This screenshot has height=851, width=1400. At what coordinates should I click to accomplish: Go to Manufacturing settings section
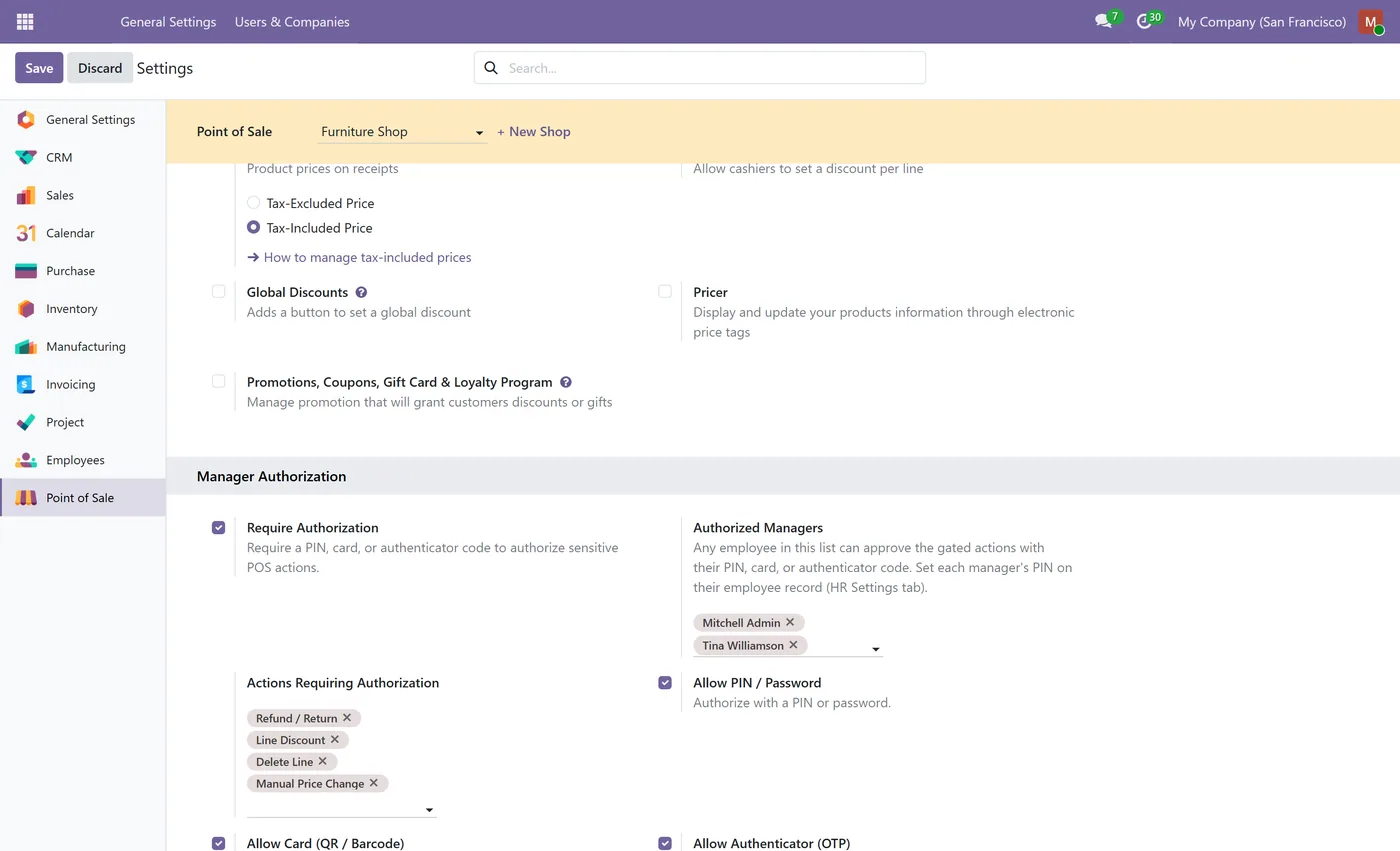[83, 347]
